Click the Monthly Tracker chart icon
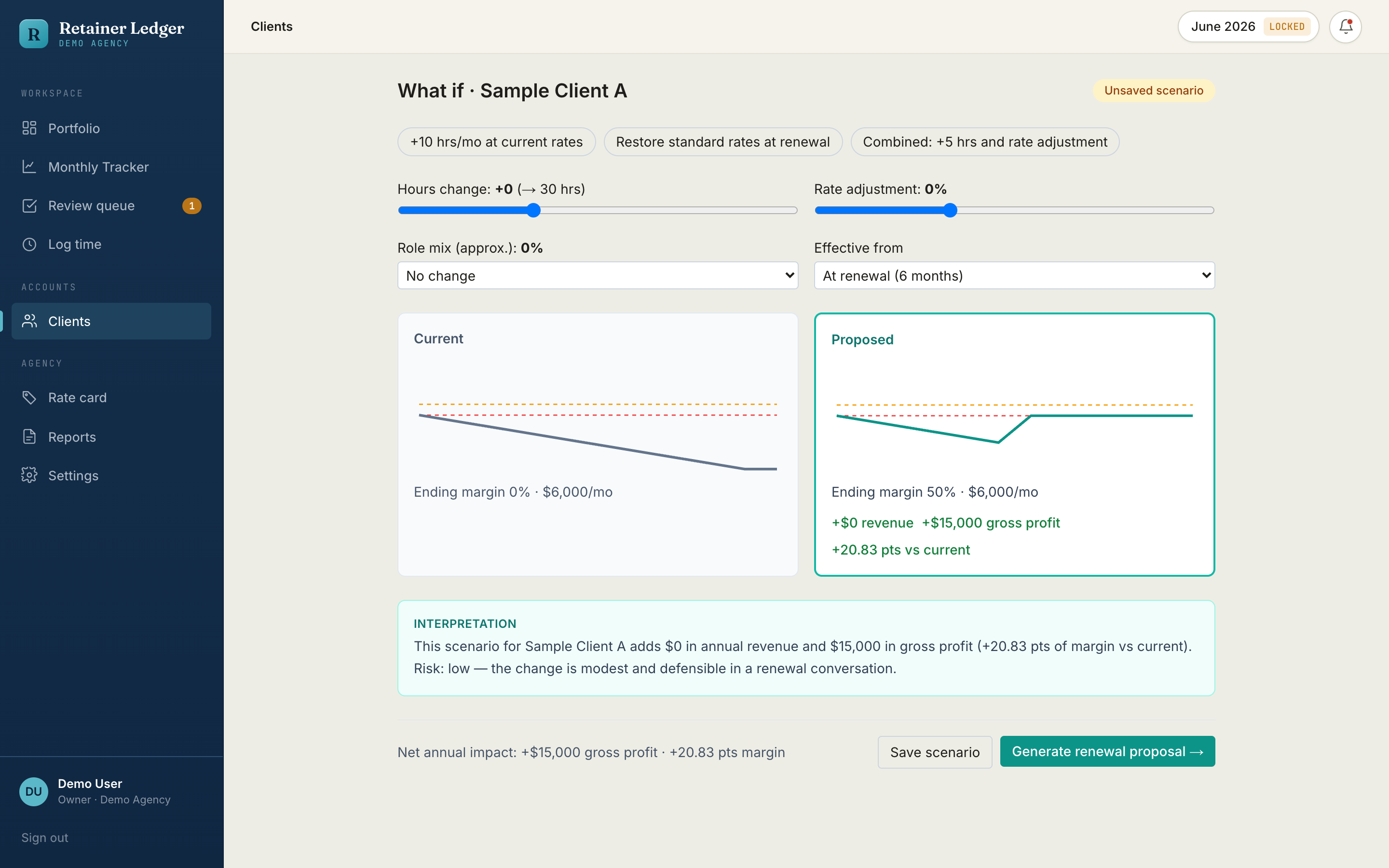The width and height of the screenshot is (1389, 868). [x=29, y=166]
